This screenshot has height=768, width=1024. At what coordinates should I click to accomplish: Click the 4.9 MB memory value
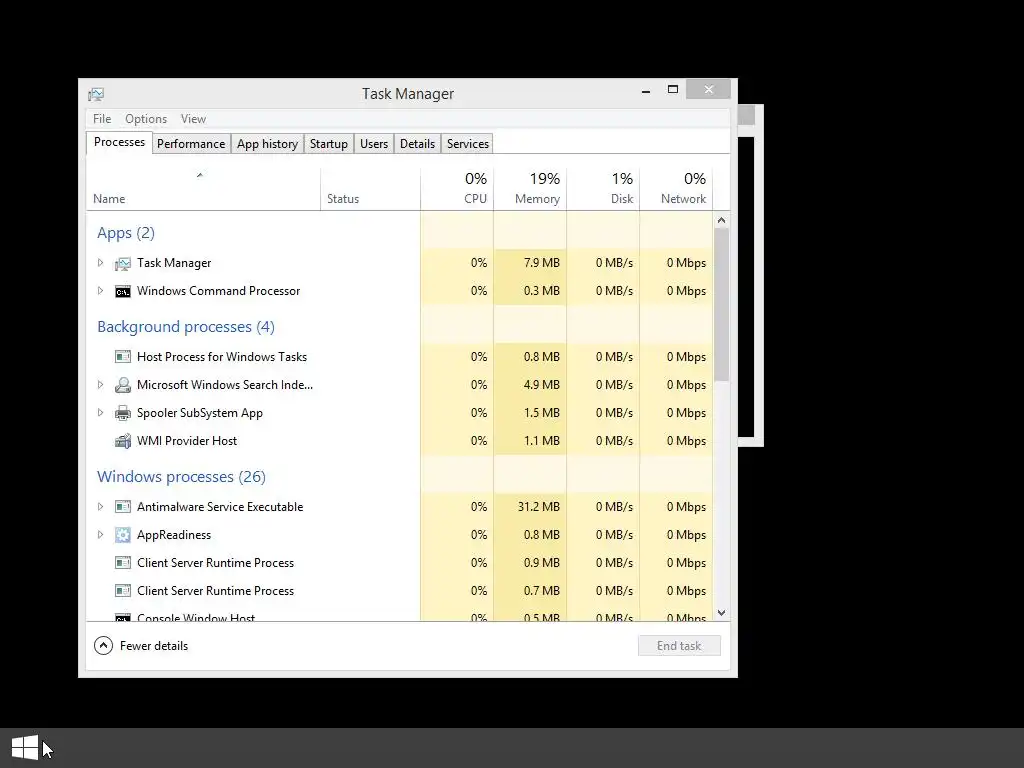pos(541,385)
